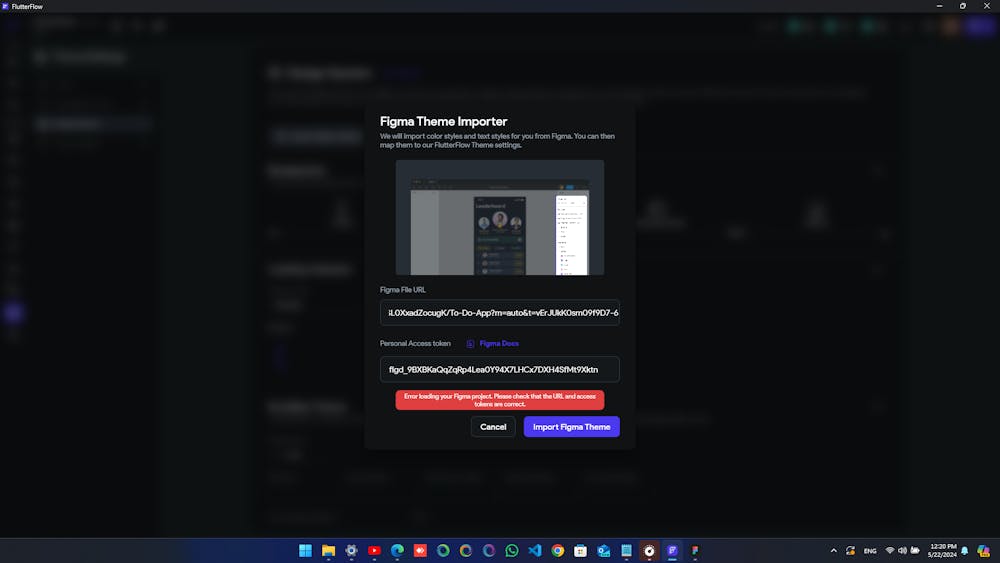Viewport: 1000px width, 563px height.
Task: Launch Microsoft Edge from the taskbar
Action: coord(397,550)
